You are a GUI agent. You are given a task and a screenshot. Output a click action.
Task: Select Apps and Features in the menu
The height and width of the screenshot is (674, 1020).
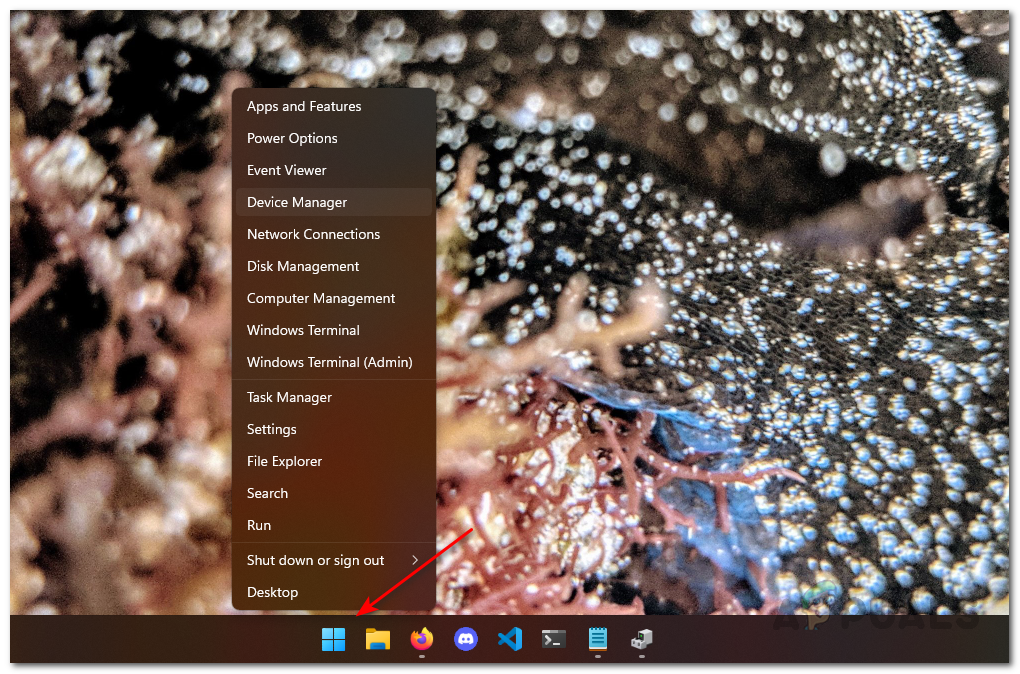point(334,106)
